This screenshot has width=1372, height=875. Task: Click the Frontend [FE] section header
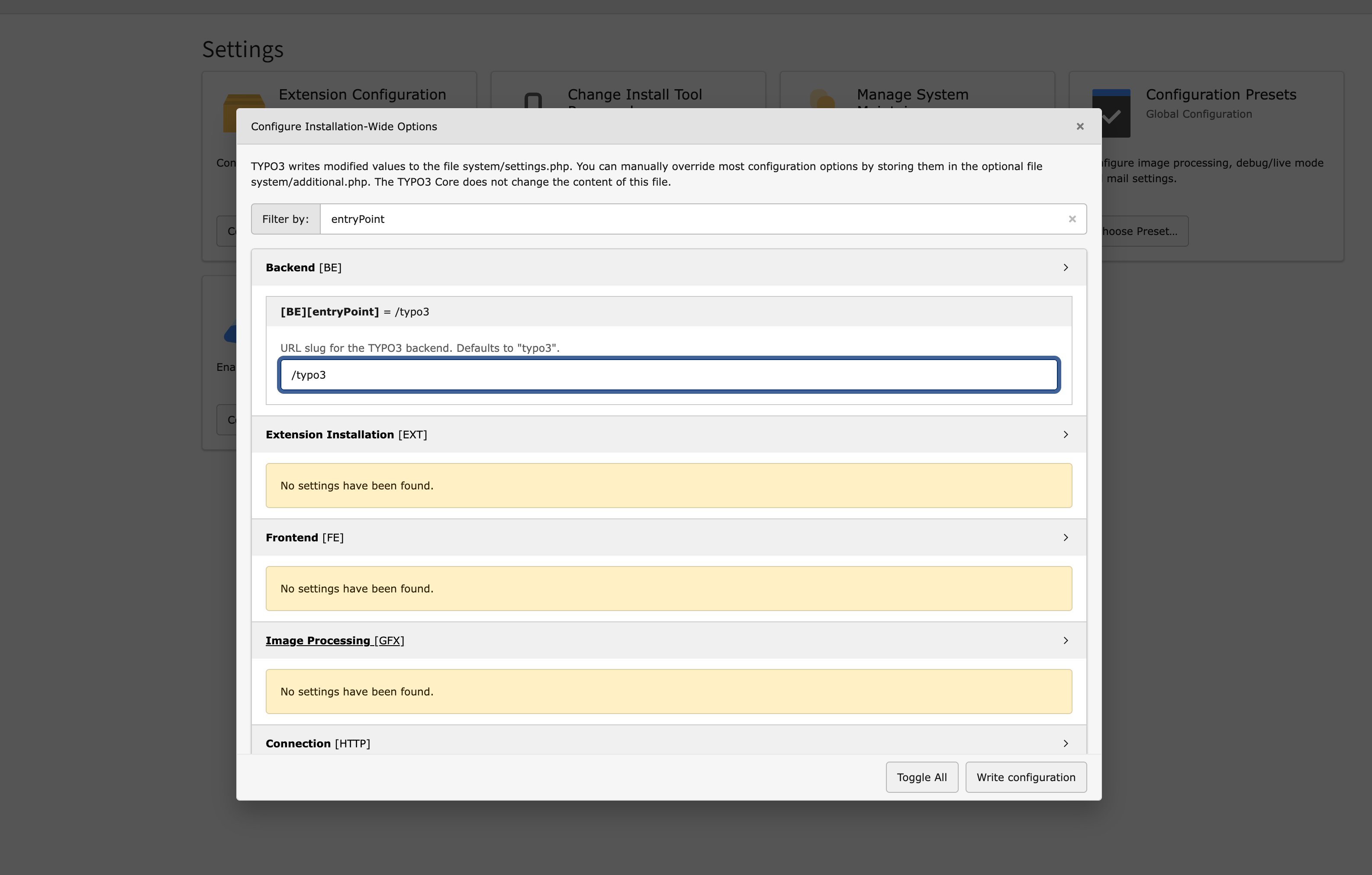306,537
